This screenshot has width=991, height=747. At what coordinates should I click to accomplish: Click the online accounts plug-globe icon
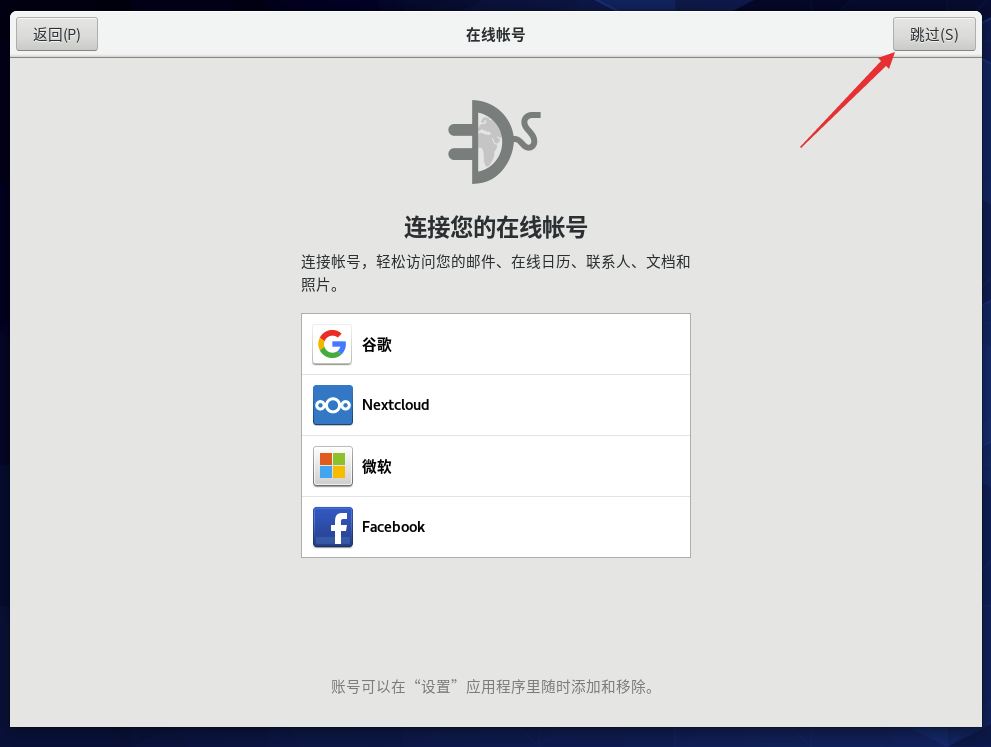click(495, 142)
